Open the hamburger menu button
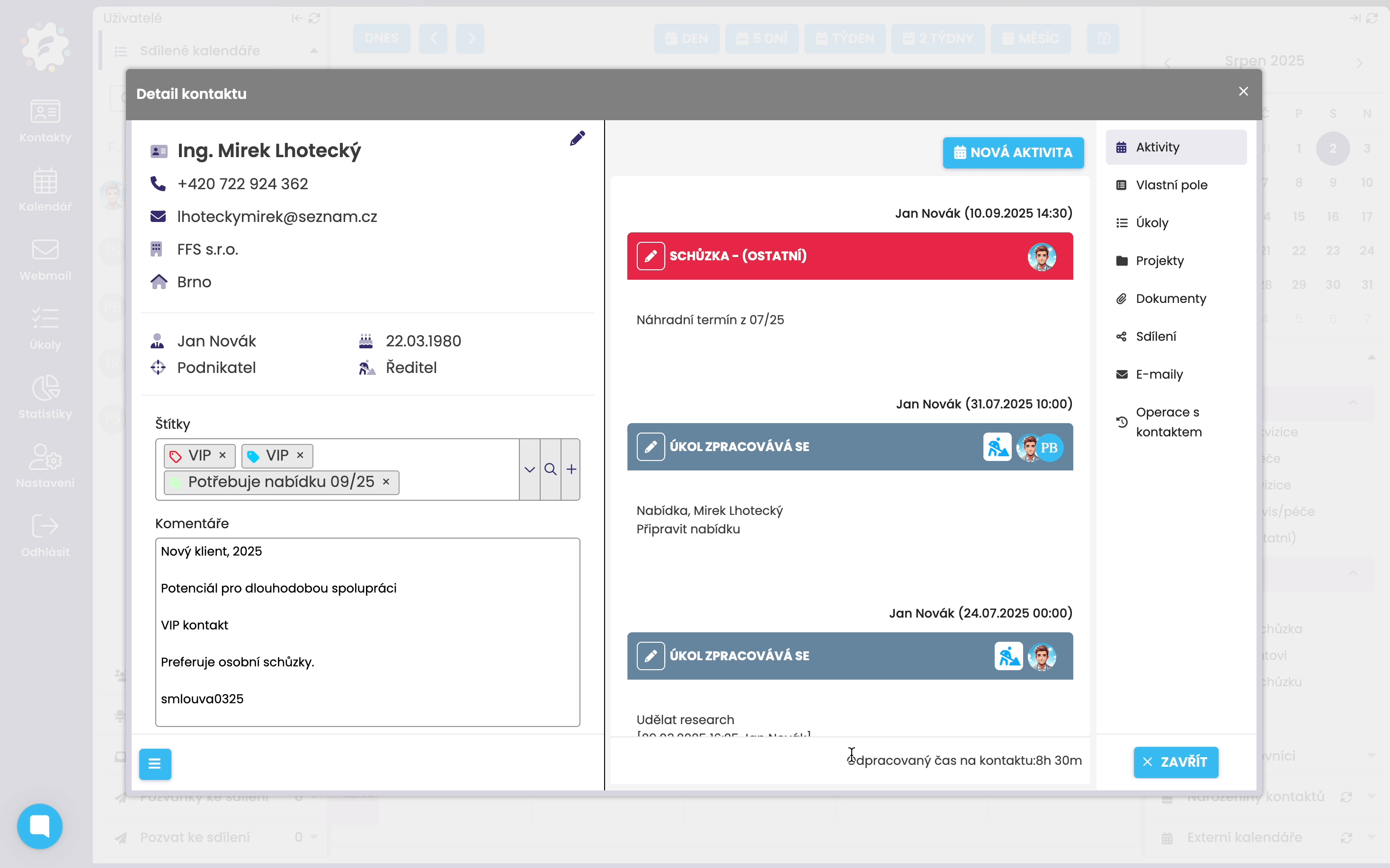Screen dimensions: 1390x868 (x=155, y=763)
